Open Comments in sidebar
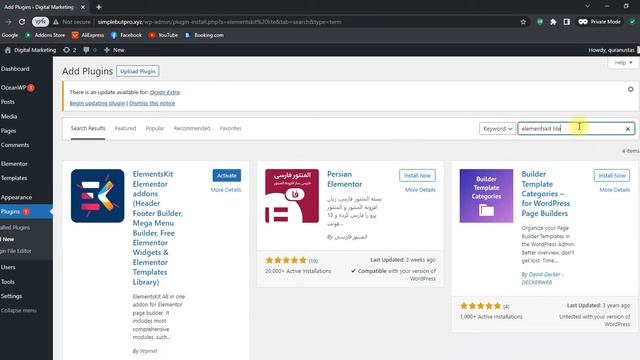This screenshot has height=360, width=640. coord(15,145)
